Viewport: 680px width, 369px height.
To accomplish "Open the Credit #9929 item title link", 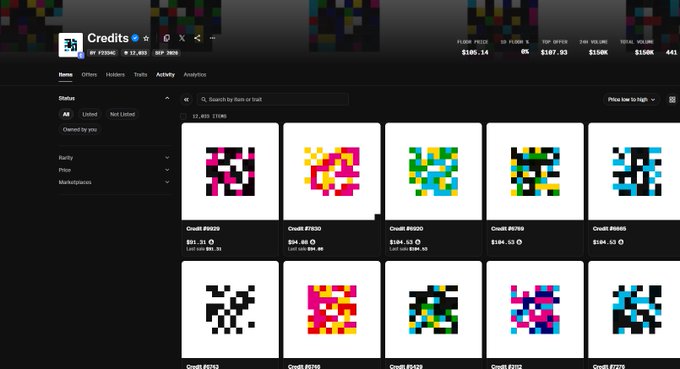I will click(x=203, y=229).
